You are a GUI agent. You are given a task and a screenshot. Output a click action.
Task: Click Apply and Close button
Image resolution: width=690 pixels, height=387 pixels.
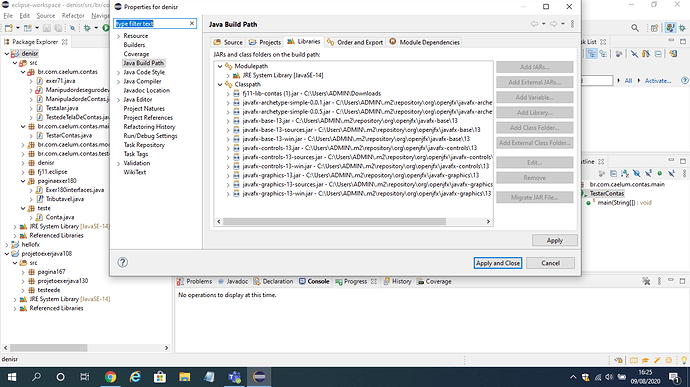[498, 263]
